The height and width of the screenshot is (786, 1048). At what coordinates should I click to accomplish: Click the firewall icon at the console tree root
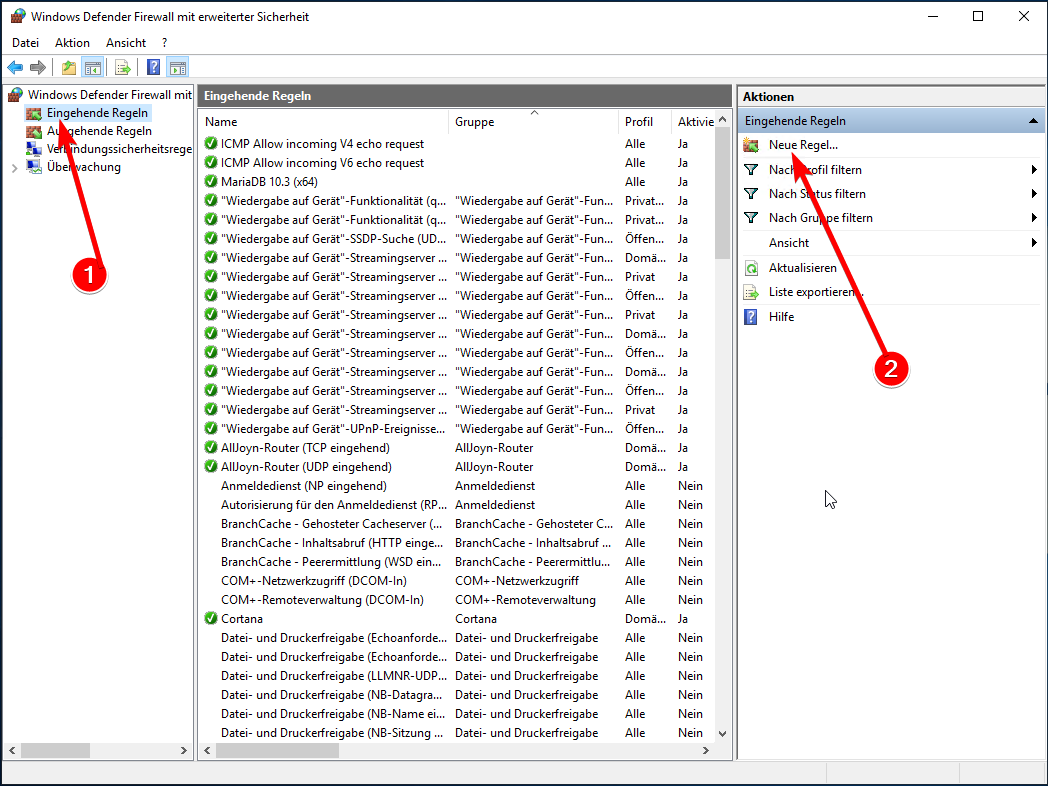(15, 95)
